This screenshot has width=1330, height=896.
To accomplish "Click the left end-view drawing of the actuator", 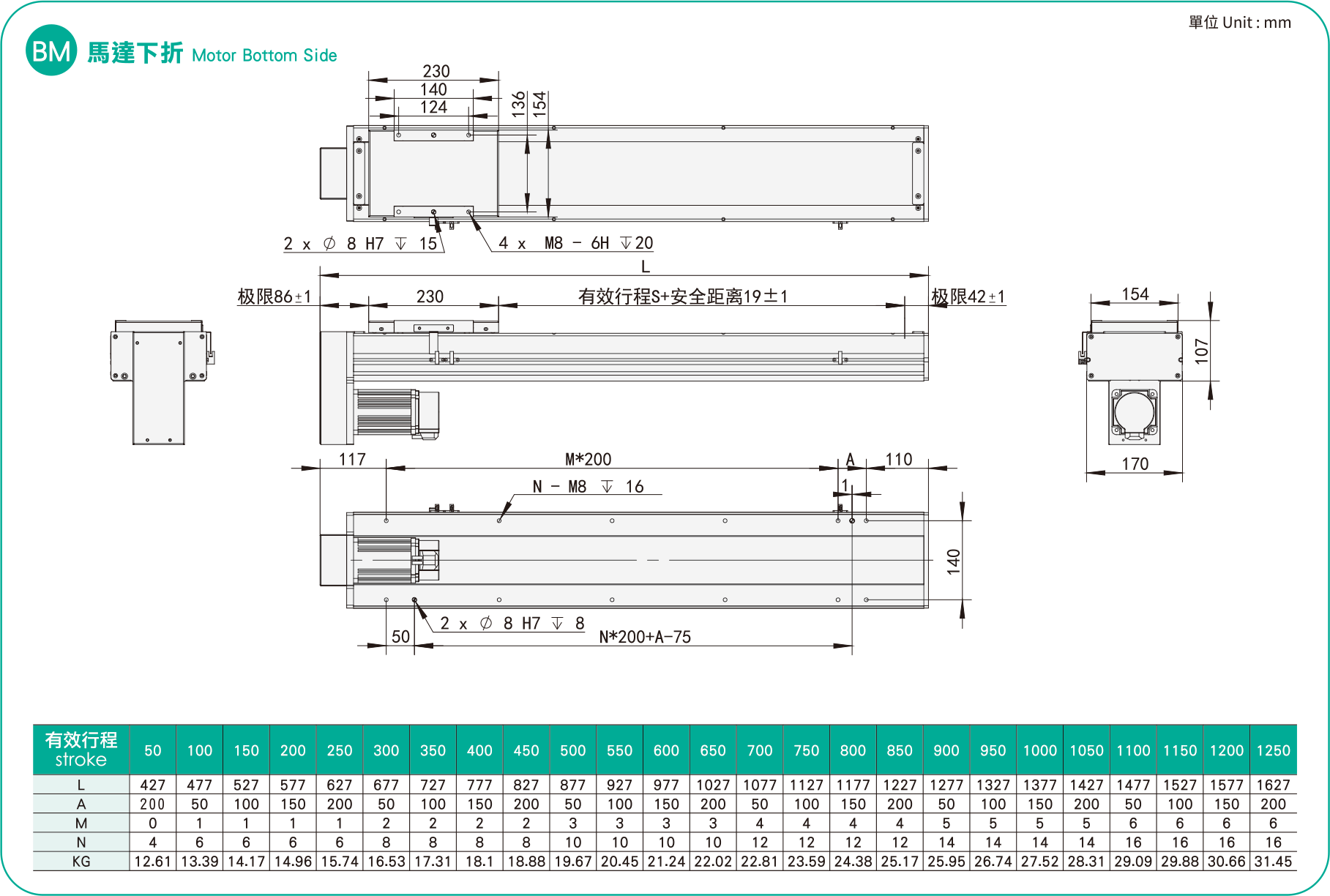I will [160, 381].
